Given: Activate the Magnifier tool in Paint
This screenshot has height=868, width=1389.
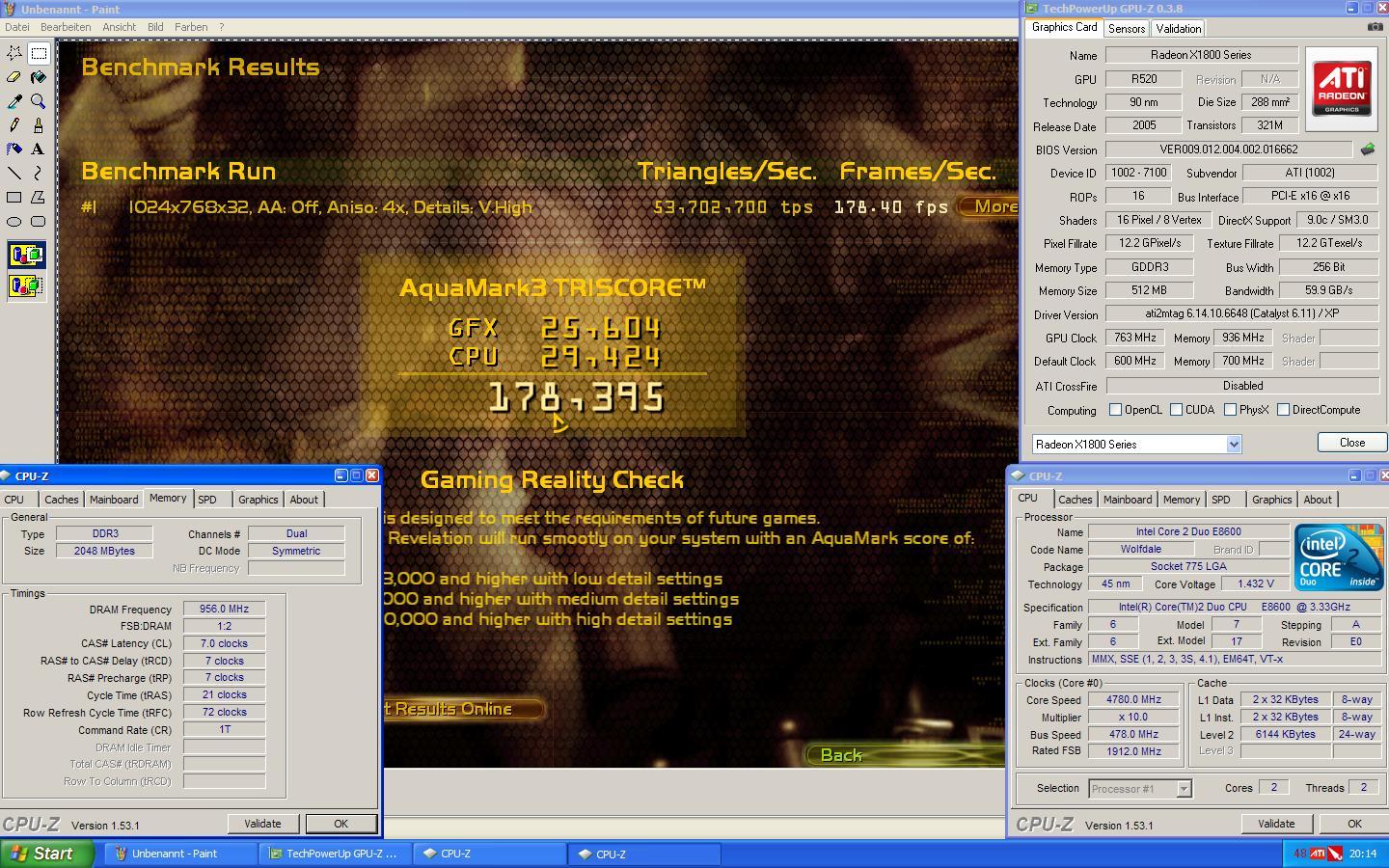Looking at the screenshot, I should click(x=39, y=101).
